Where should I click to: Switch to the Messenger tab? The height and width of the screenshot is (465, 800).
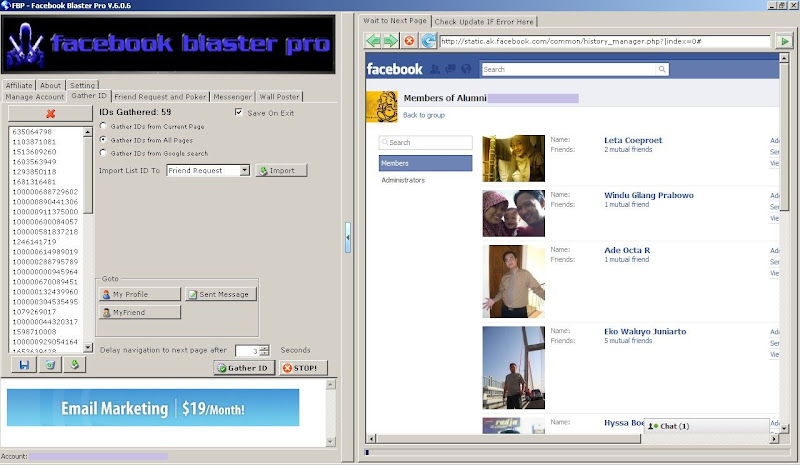point(233,96)
